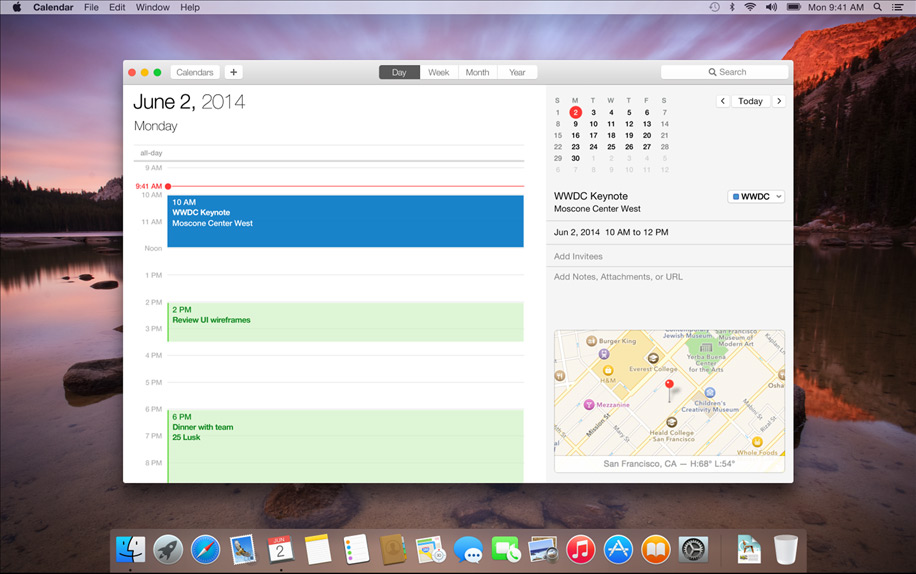
Task: Open App Store from the Dock
Action: (x=618, y=550)
